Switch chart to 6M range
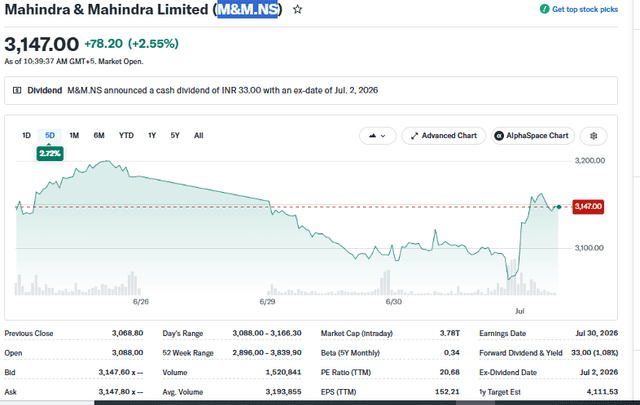This screenshot has width=640, height=405. coord(99,136)
